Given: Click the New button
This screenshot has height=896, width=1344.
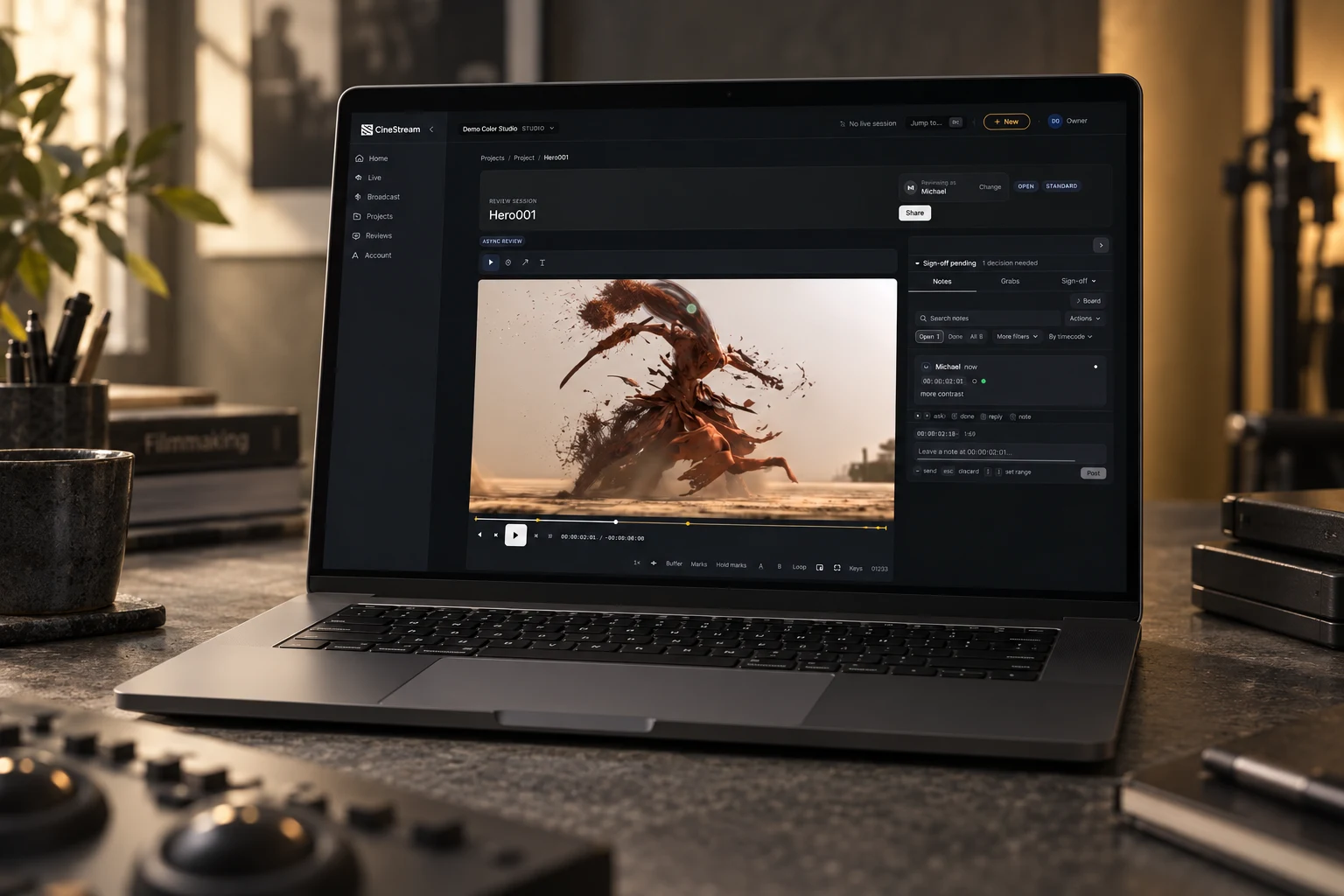Looking at the screenshot, I should (1007, 122).
